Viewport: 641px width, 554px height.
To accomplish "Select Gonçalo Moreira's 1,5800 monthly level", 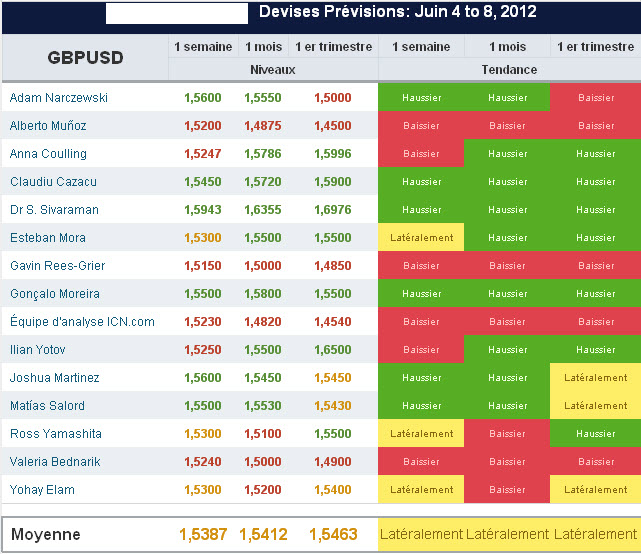I will pos(263,294).
